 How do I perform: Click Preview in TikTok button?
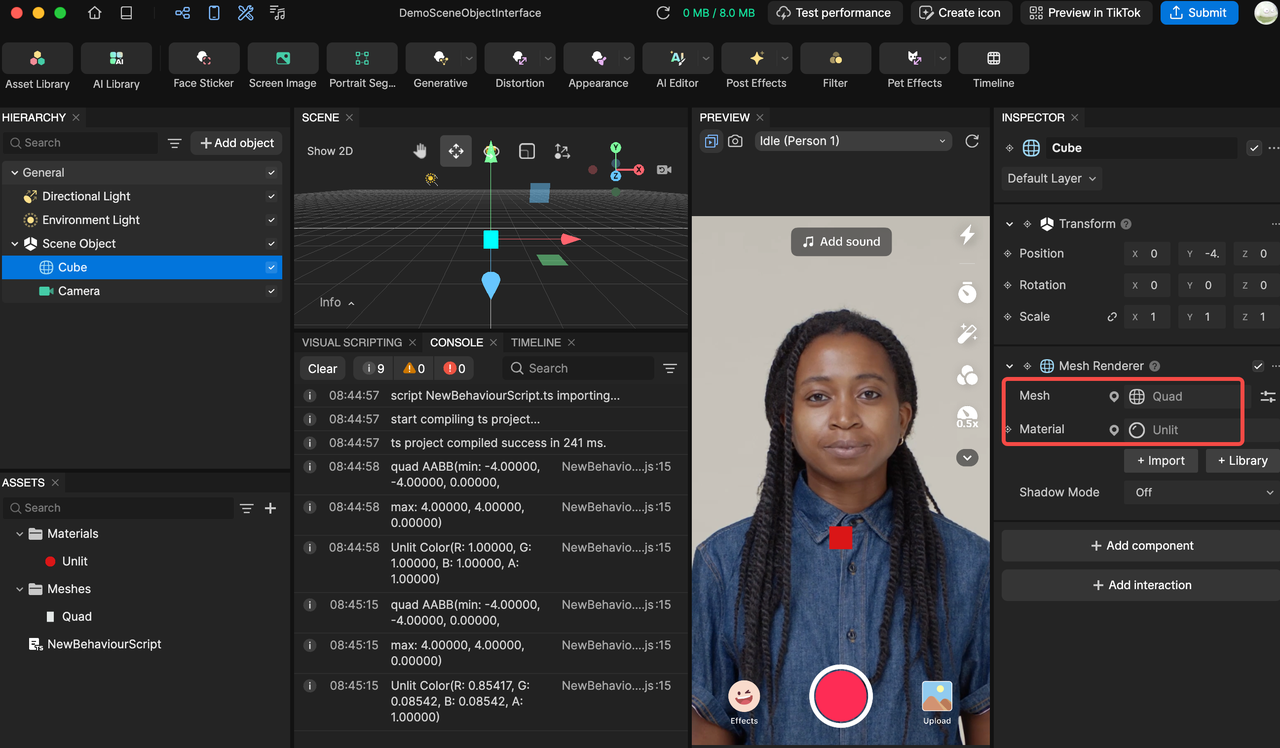coord(1086,13)
